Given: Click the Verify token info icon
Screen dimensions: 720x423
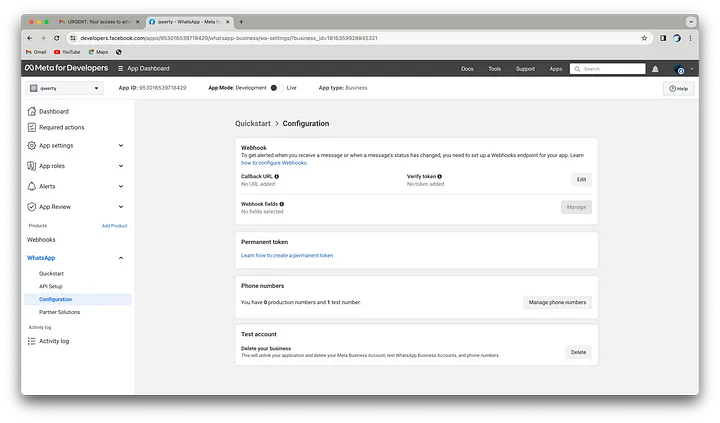Looking at the screenshot, I should click(439, 176).
